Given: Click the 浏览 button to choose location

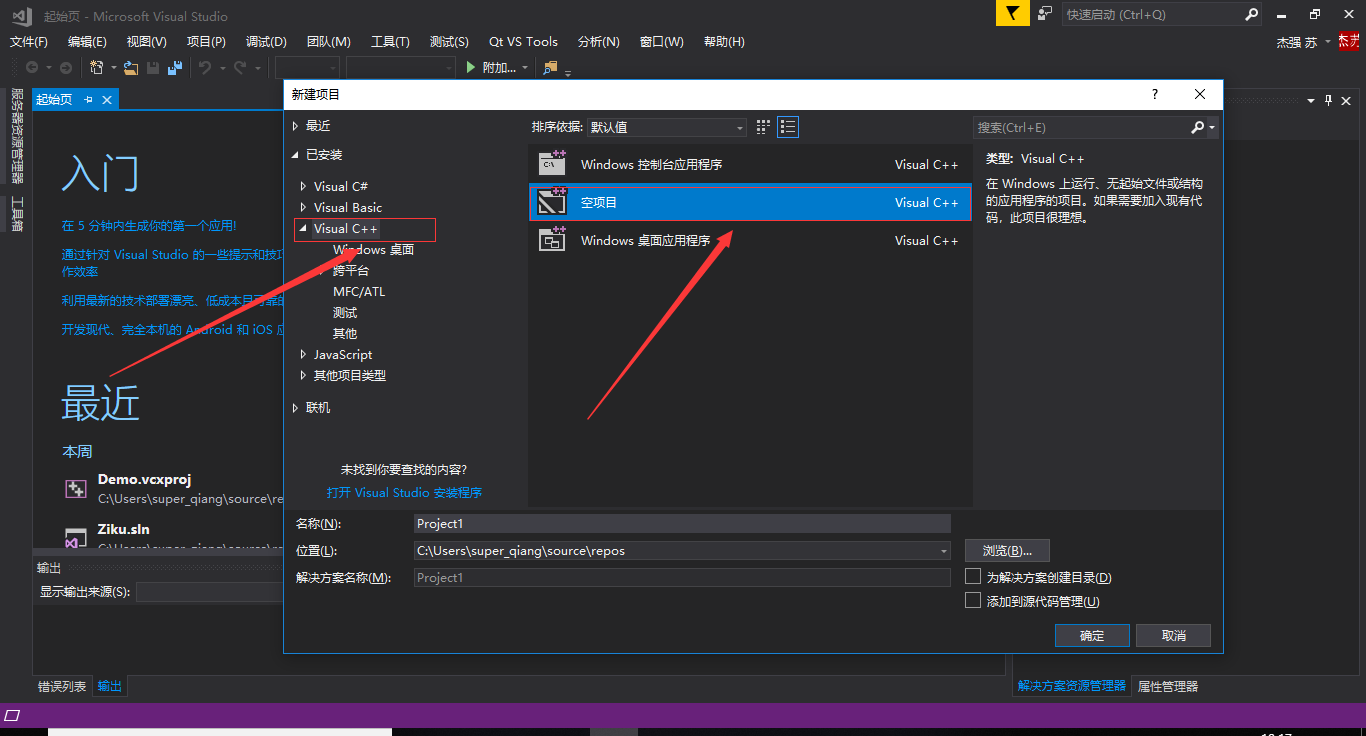Looking at the screenshot, I should pos(1007,550).
